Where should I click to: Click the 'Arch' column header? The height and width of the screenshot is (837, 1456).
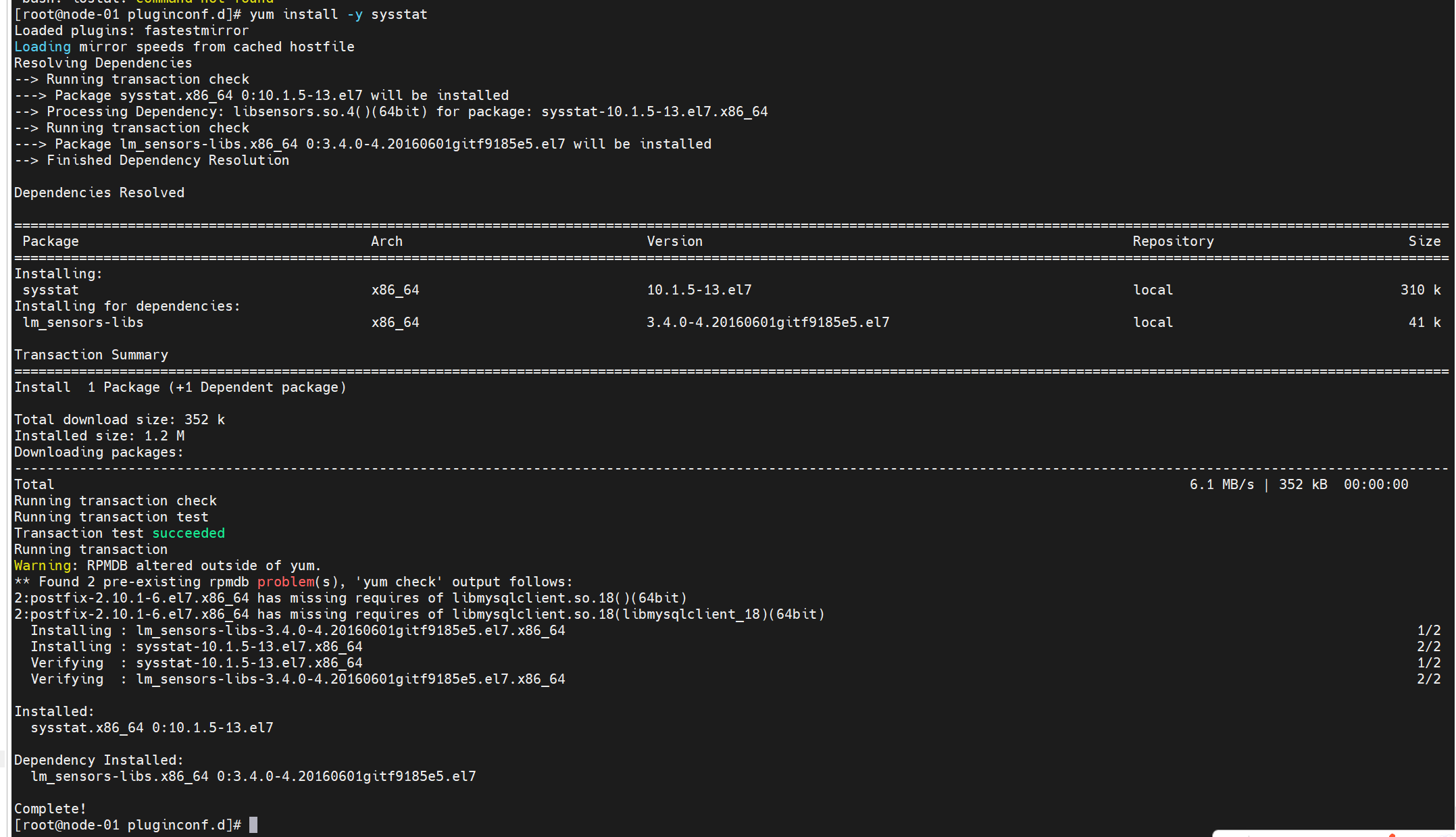[387, 241]
